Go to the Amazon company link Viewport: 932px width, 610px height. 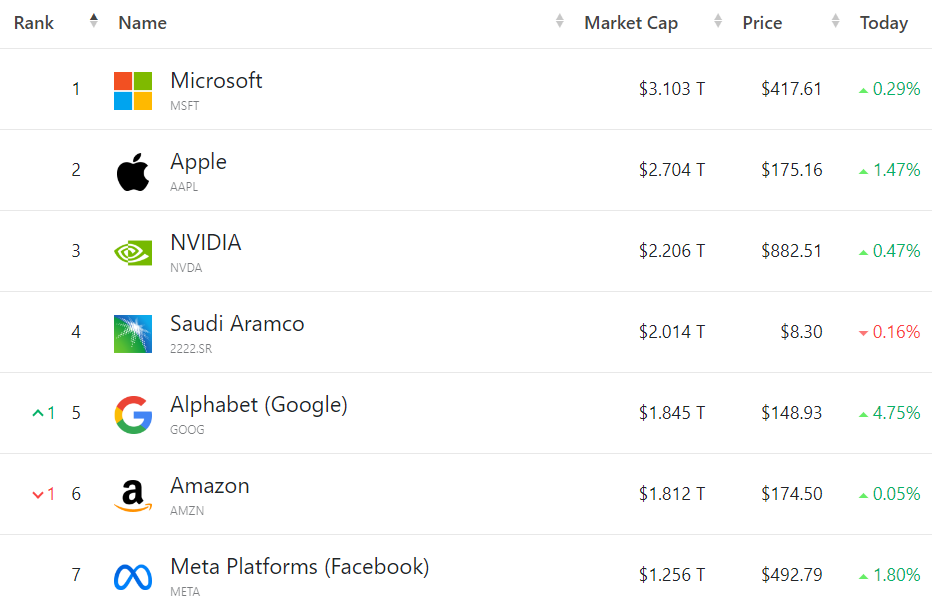[210, 486]
